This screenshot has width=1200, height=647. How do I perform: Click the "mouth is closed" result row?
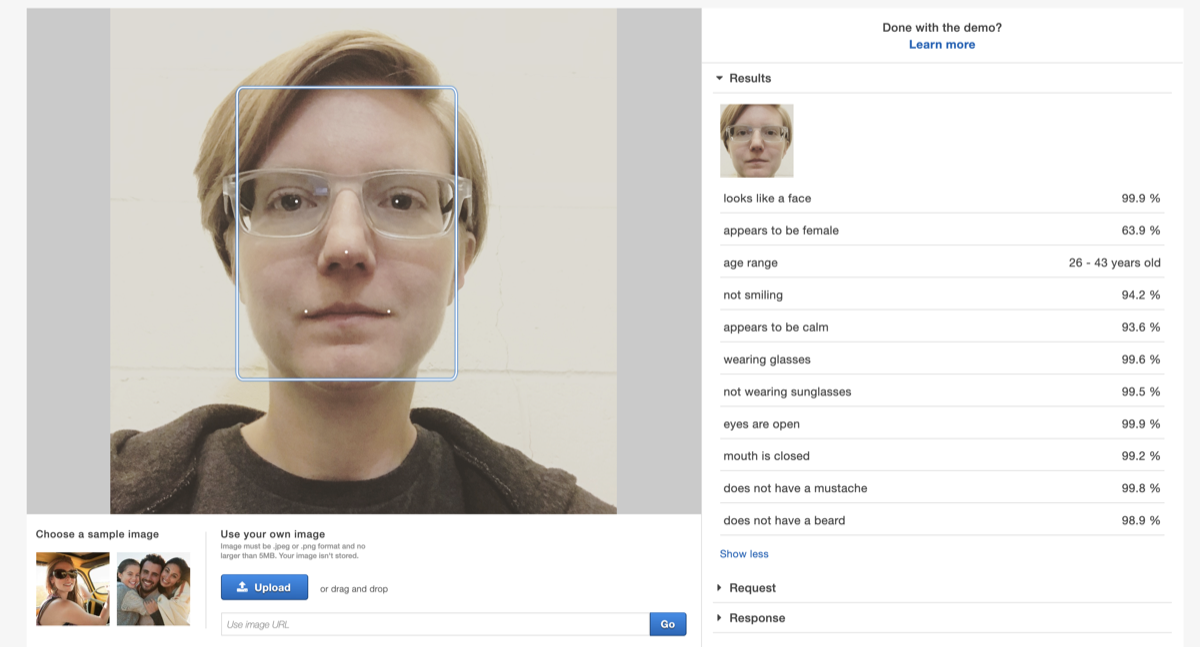tap(940, 456)
